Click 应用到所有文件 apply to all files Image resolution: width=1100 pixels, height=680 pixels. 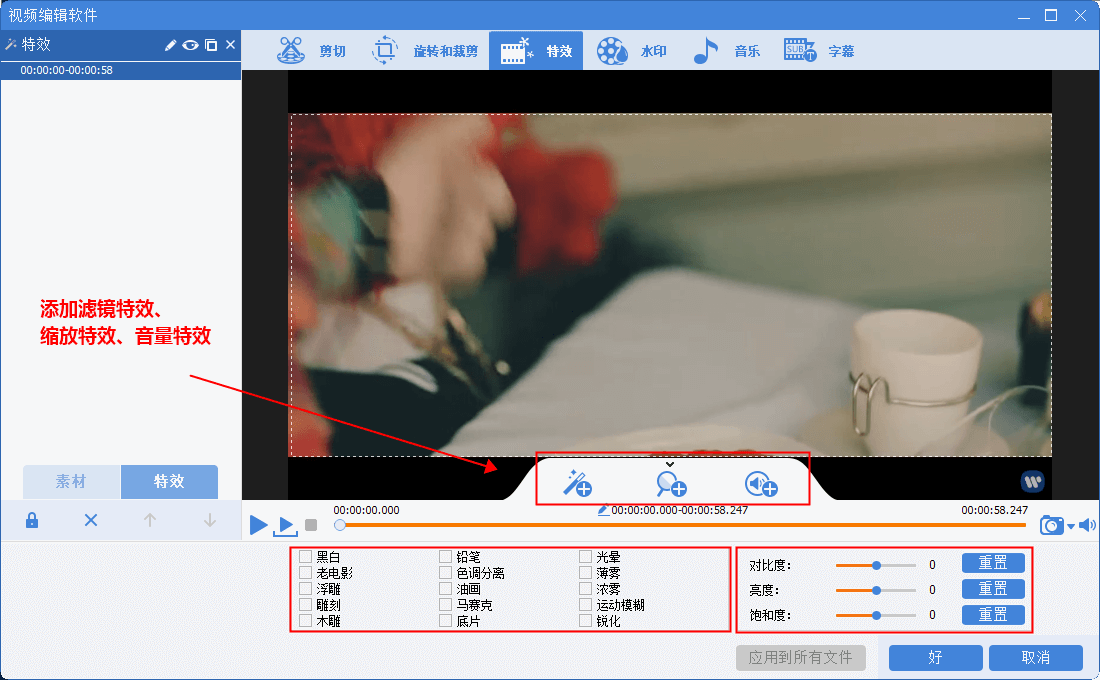coord(800,658)
